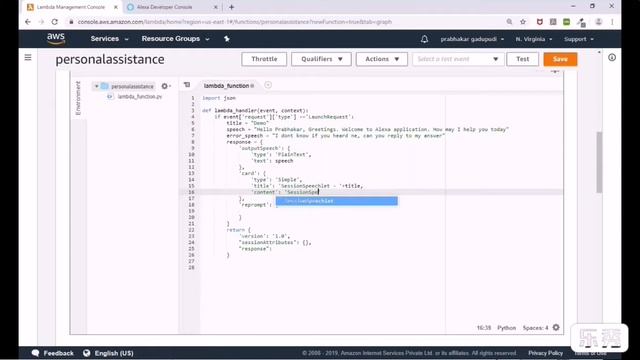The height and width of the screenshot is (360, 640).
Task: Open the Actions dropdown
Action: [x=382, y=59]
